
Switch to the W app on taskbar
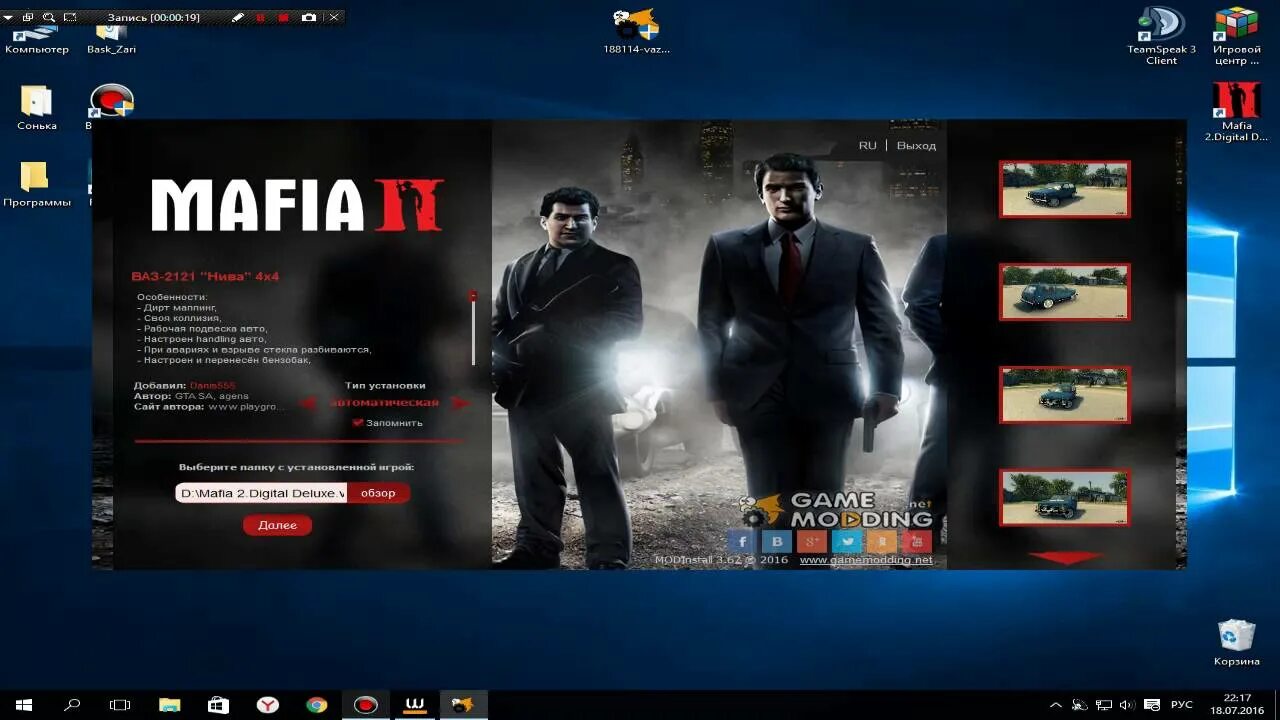tap(413, 705)
